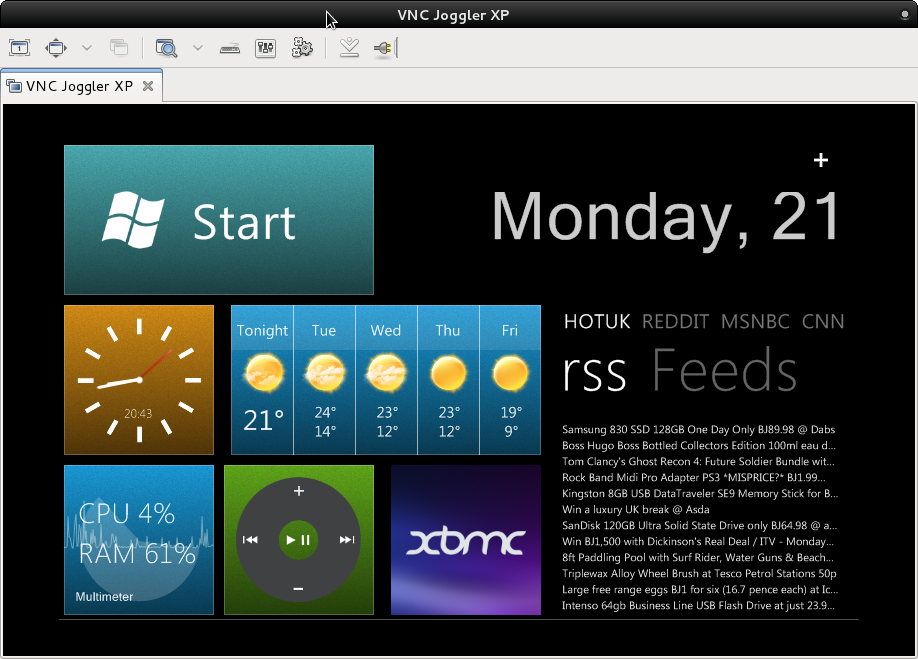Open the Kingston 8GB USB DataTraveler headline
This screenshot has width=918, height=659.
700,493
